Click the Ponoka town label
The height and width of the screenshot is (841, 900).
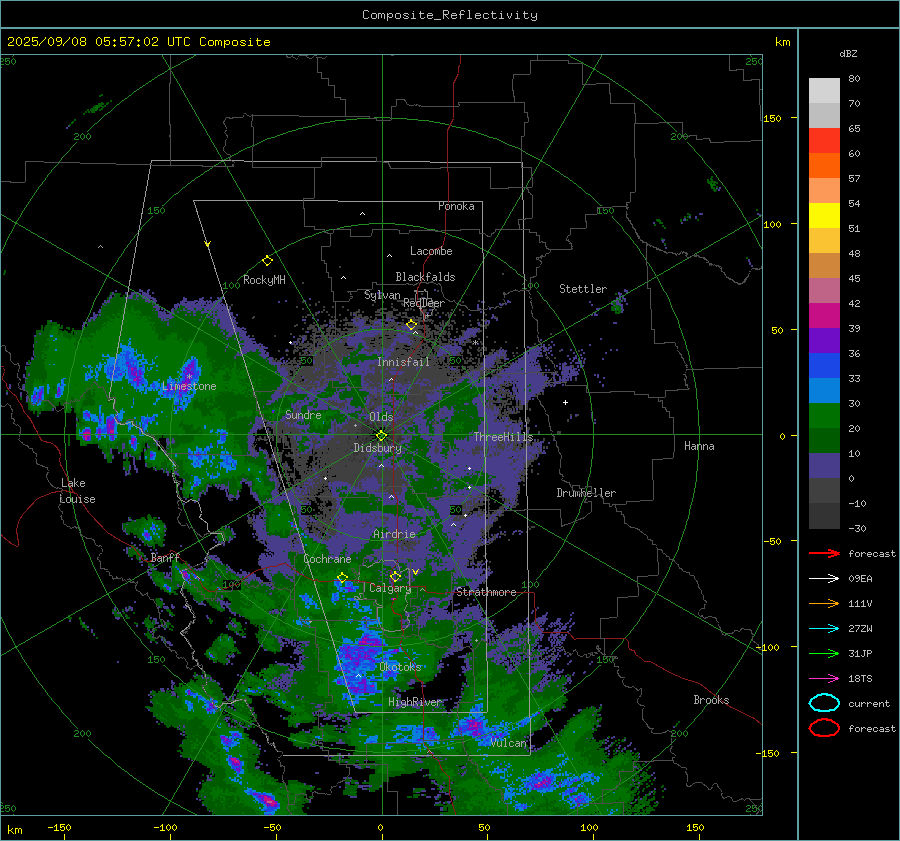point(456,206)
